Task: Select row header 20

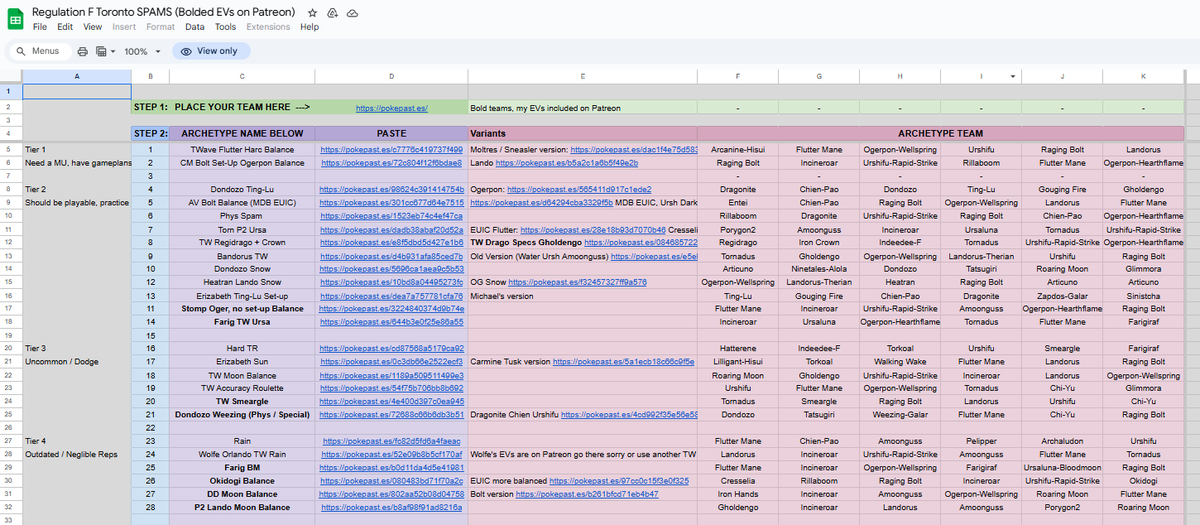Action: click(11, 347)
